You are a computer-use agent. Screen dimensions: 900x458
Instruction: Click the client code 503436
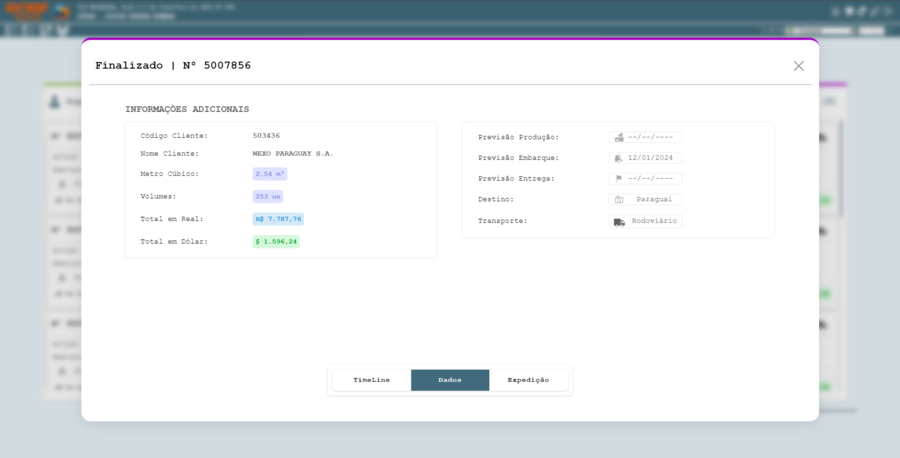click(x=266, y=136)
